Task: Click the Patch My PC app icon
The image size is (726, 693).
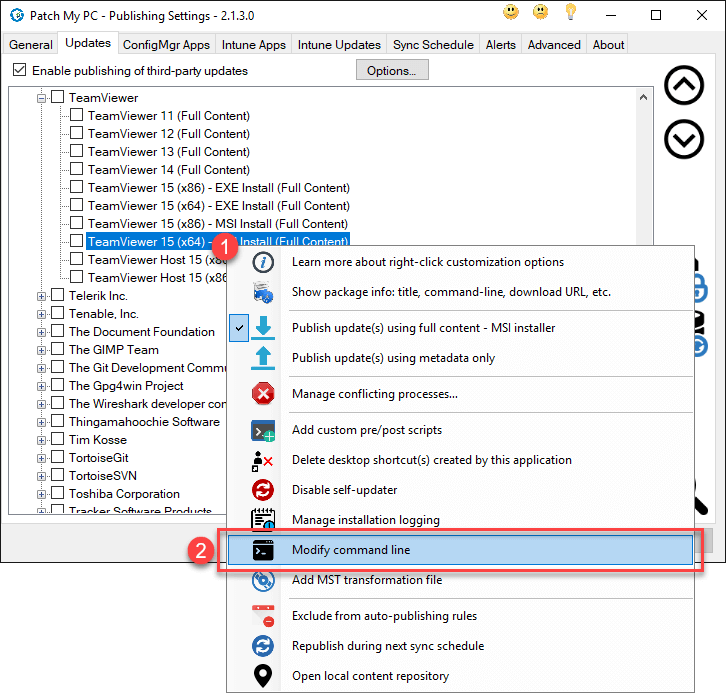Action: click(x=17, y=15)
